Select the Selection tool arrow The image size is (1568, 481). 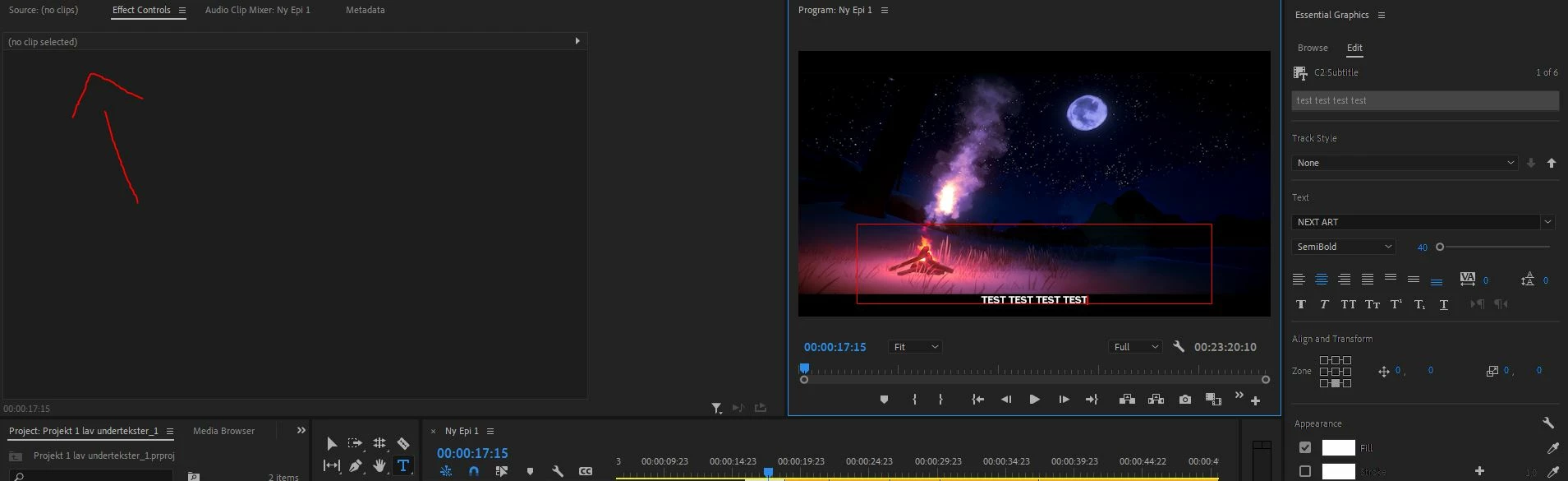point(332,444)
